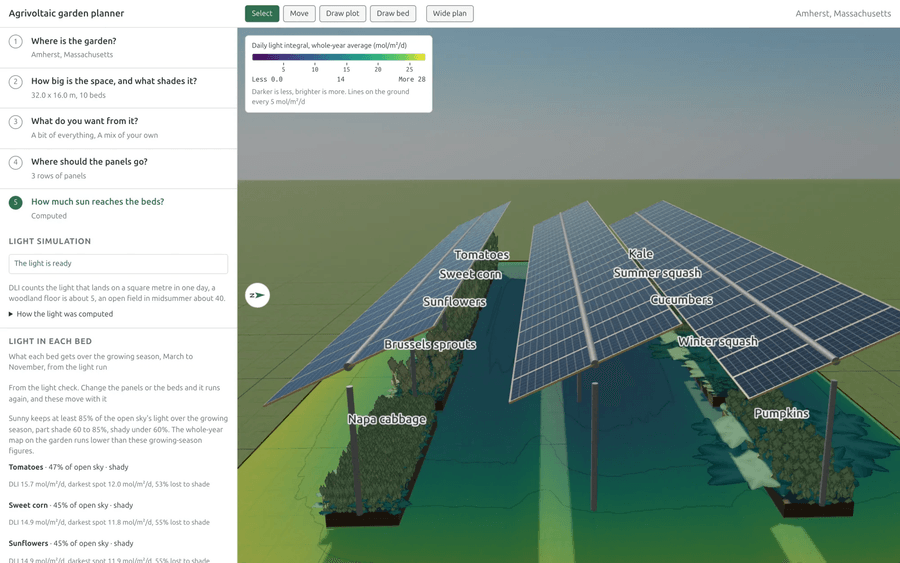Click 'The light is ready' status field
The width and height of the screenshot is (900, 563).
point(118,263)
